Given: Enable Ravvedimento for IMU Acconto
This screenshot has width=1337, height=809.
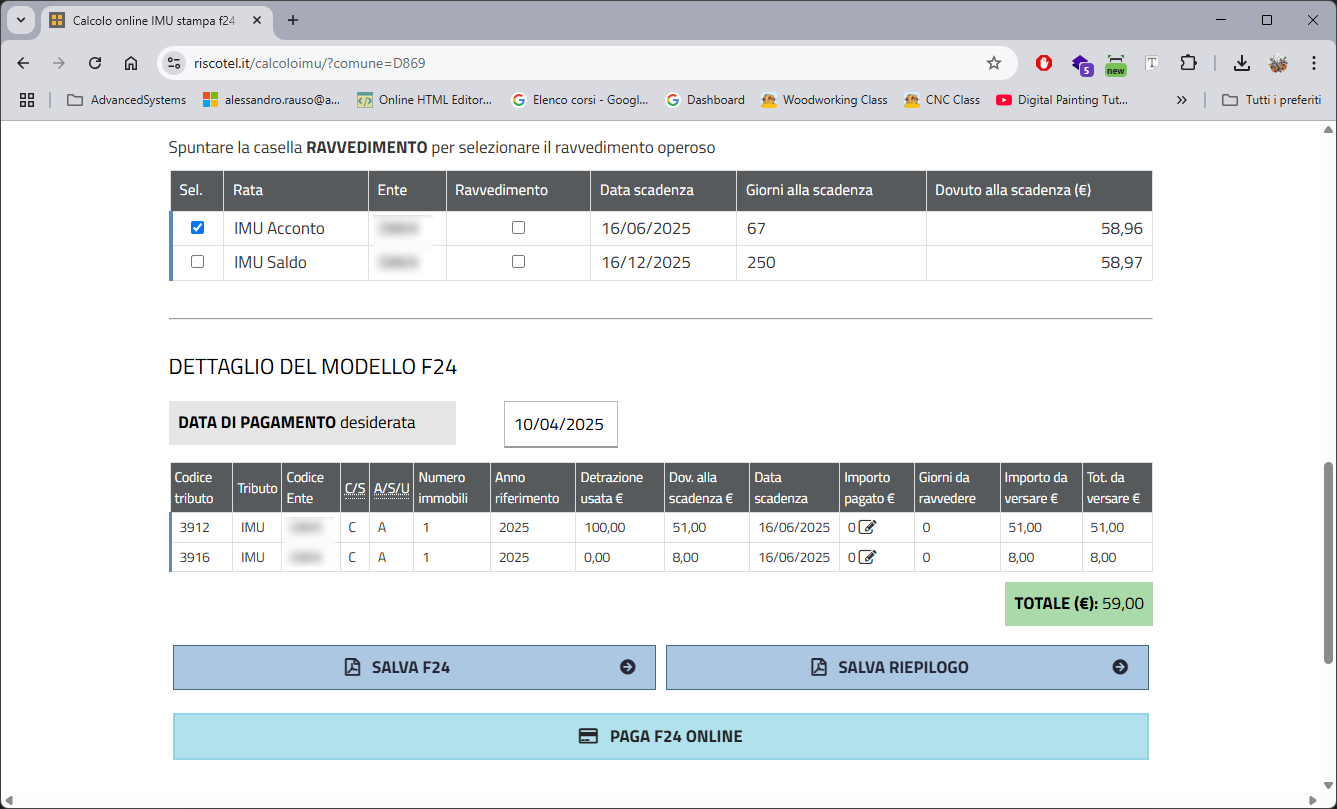Looking at the screenshot, I should point(518,227).
